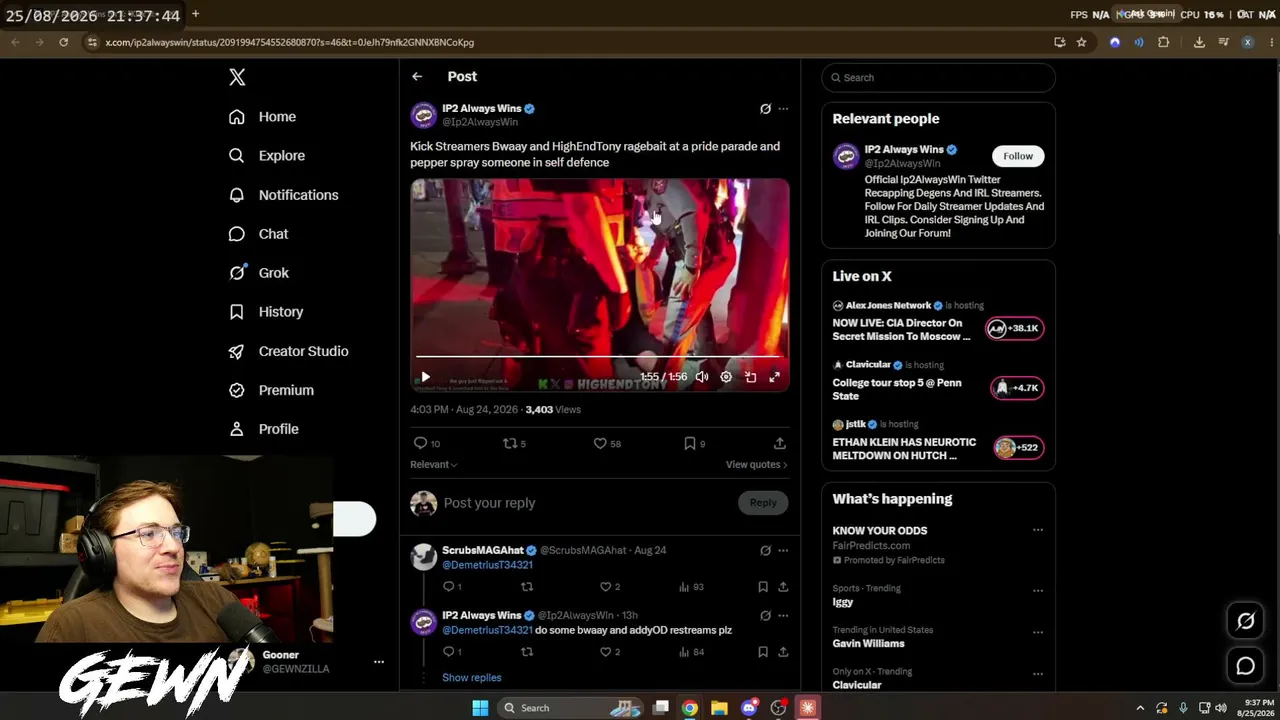Reply to the bwaay and addyOD restreams comment

[448, 652]
